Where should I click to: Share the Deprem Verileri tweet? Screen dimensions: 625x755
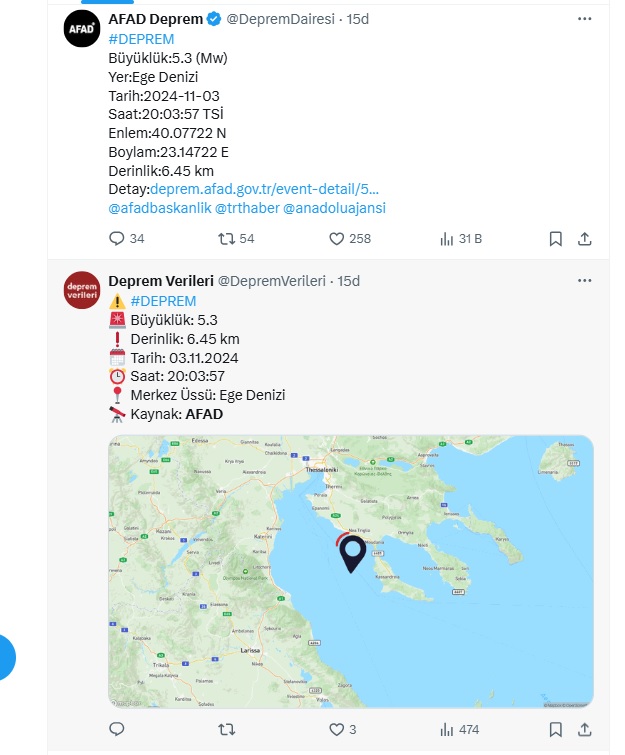[586, 729]
